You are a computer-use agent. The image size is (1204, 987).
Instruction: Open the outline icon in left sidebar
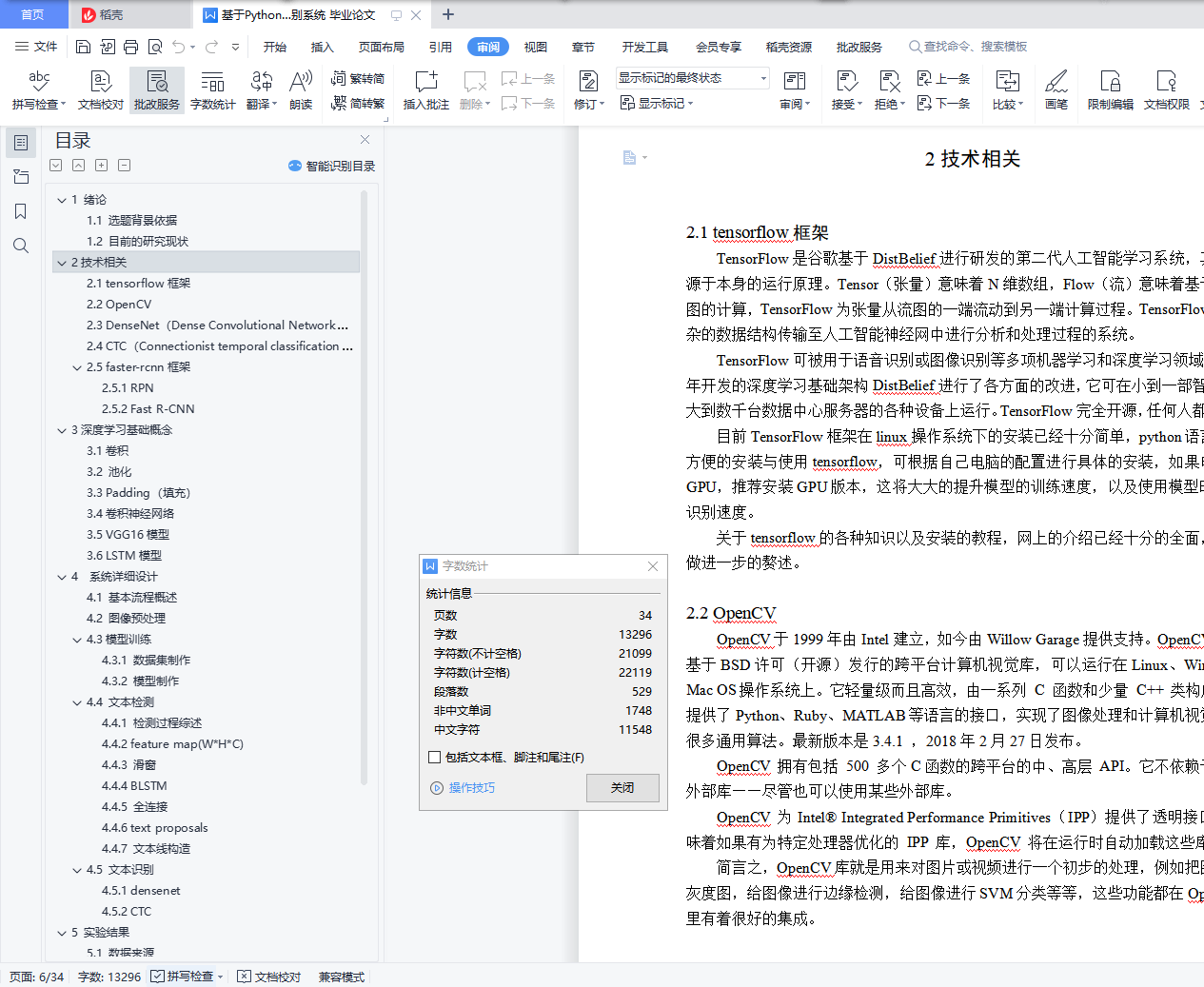[21, 143]
